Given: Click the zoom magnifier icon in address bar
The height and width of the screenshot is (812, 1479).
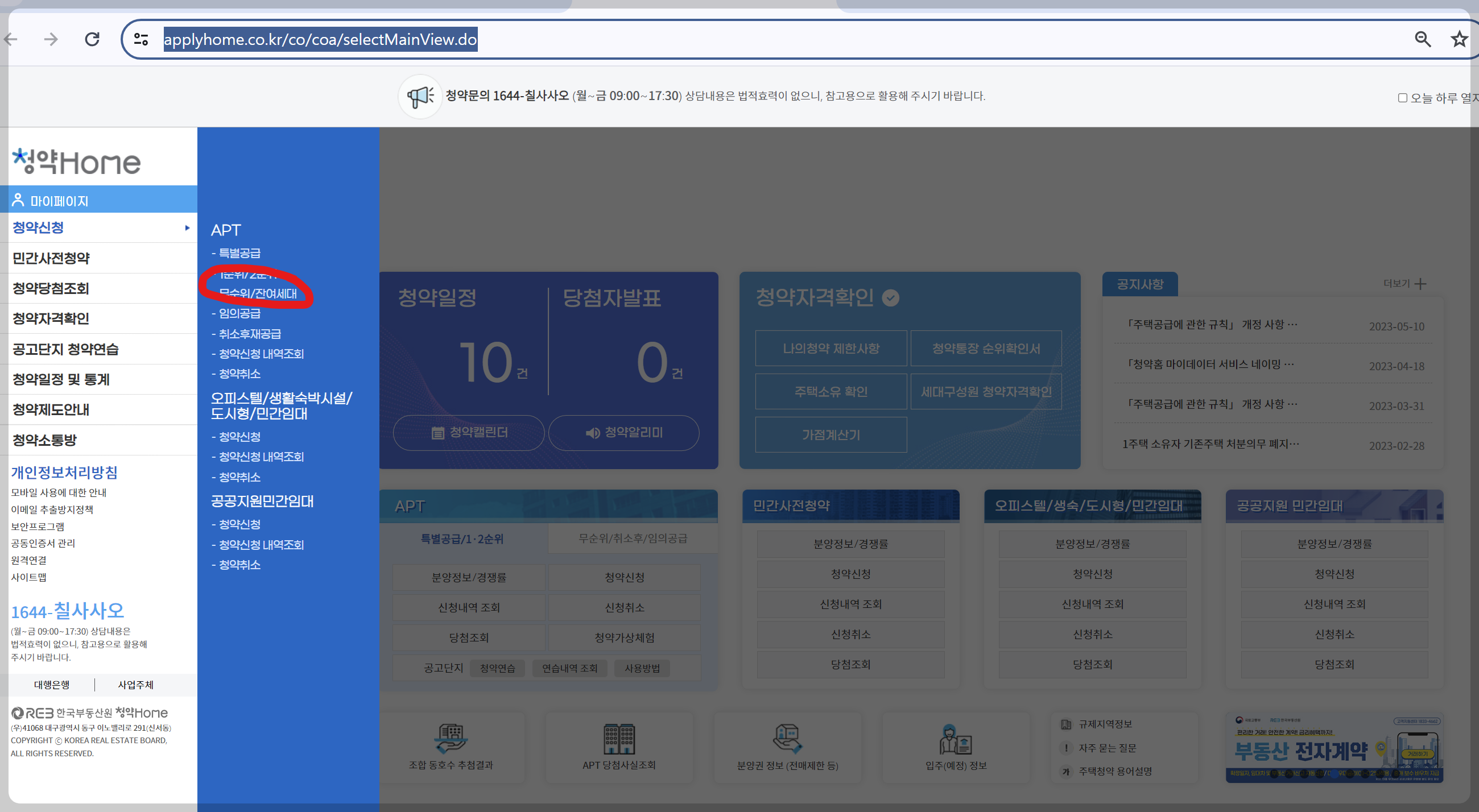Looking at the screenshot, I should point(1422,39).
